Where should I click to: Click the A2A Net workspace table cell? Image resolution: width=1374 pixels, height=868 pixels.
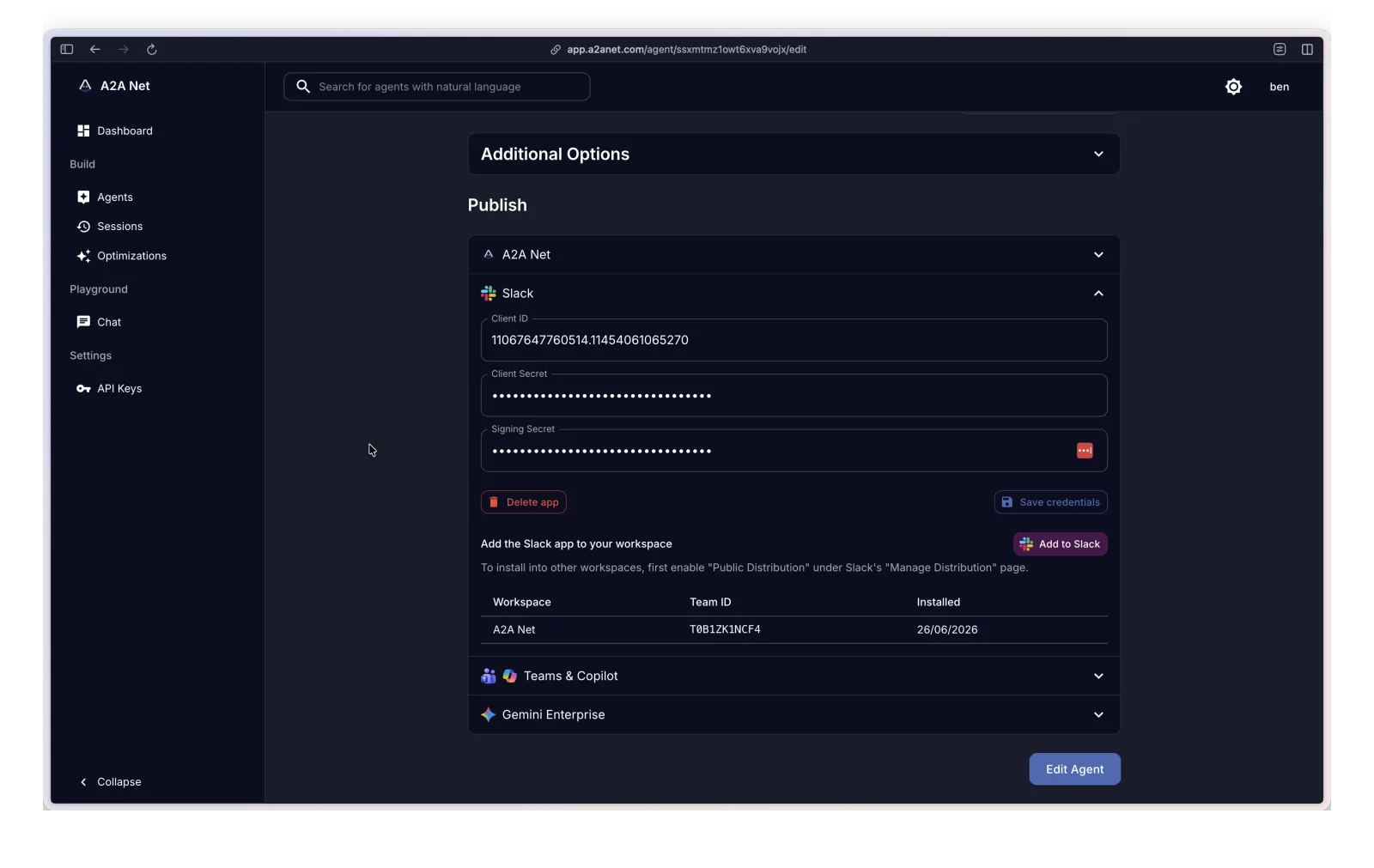coord(514,630)
